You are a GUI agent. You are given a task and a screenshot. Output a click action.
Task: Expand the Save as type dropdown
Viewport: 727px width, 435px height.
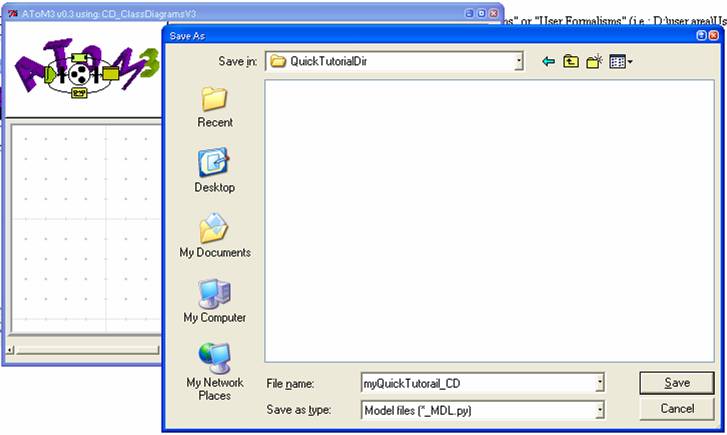point(599,410)
